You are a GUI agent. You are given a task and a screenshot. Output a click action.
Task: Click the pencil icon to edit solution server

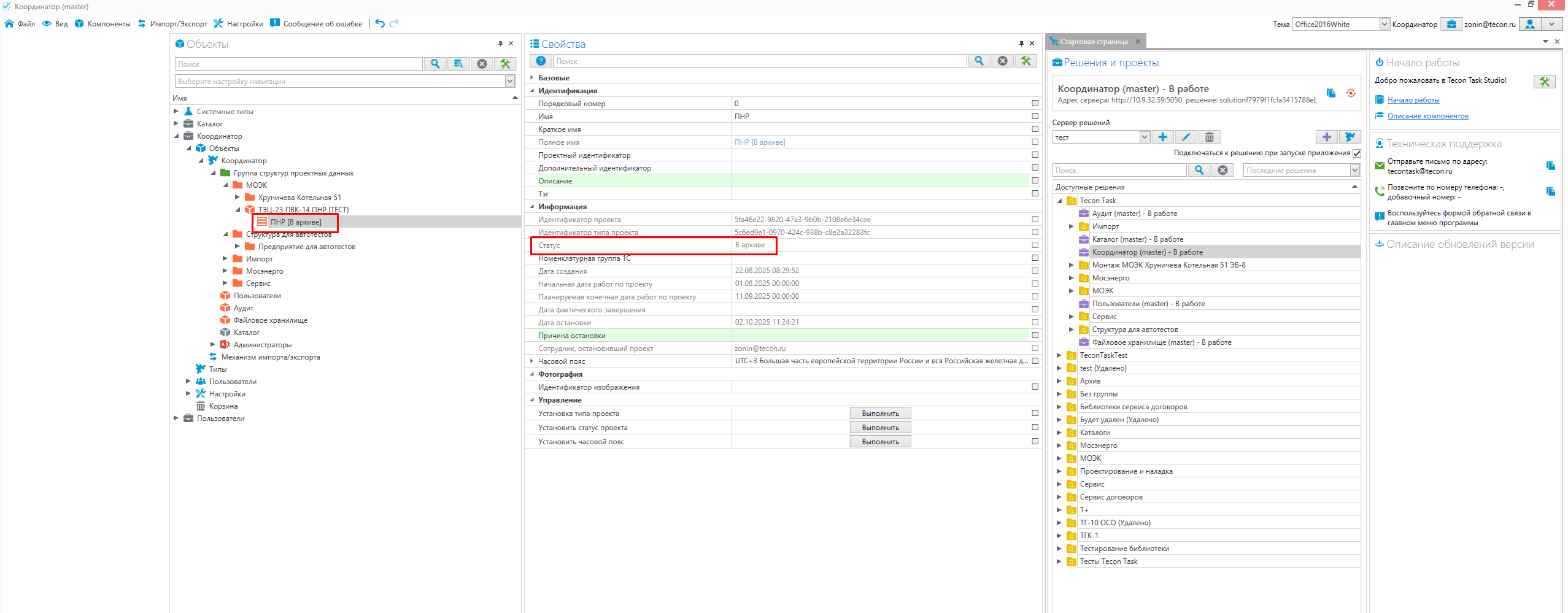pyautogui.click(x=1186, y=137)
